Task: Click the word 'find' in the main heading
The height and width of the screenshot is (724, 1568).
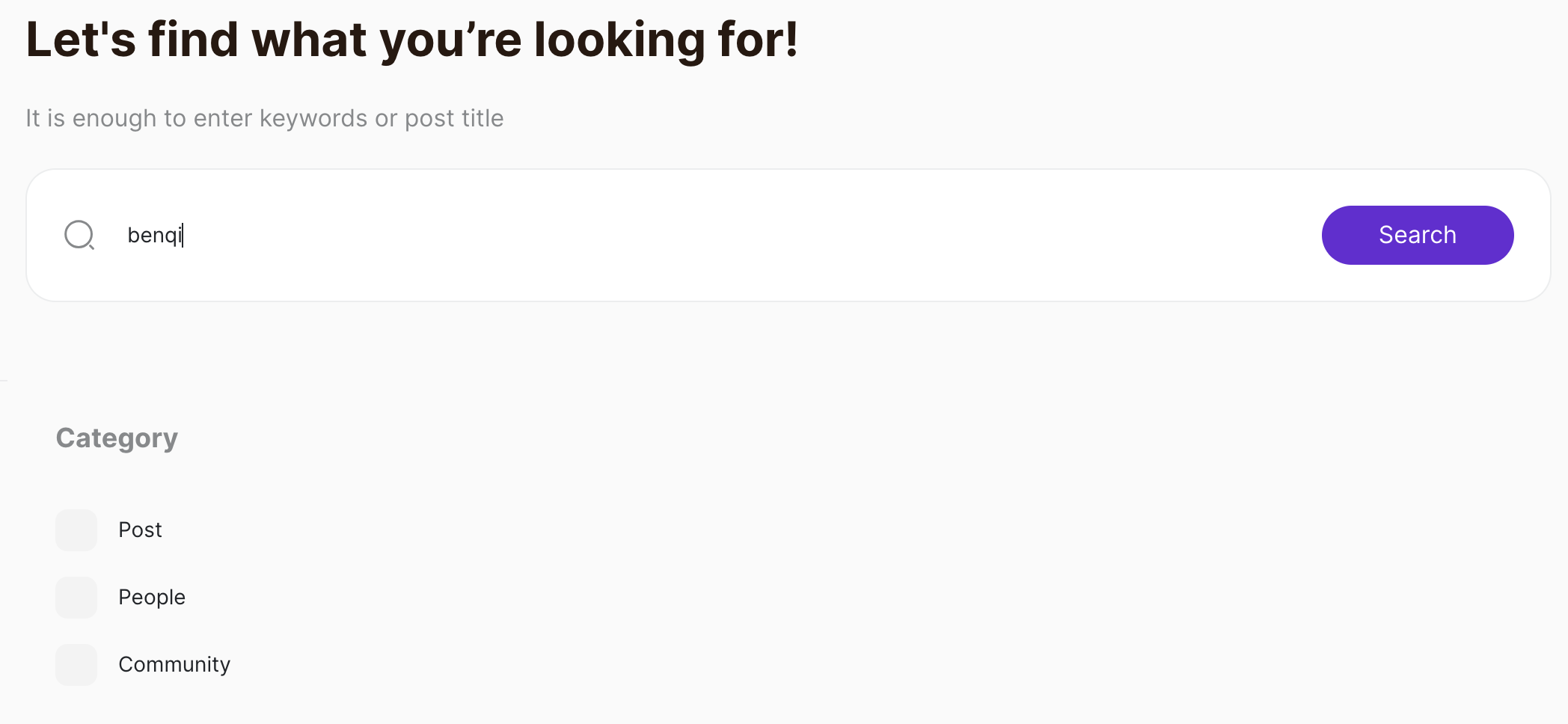Action: (194, 39)
